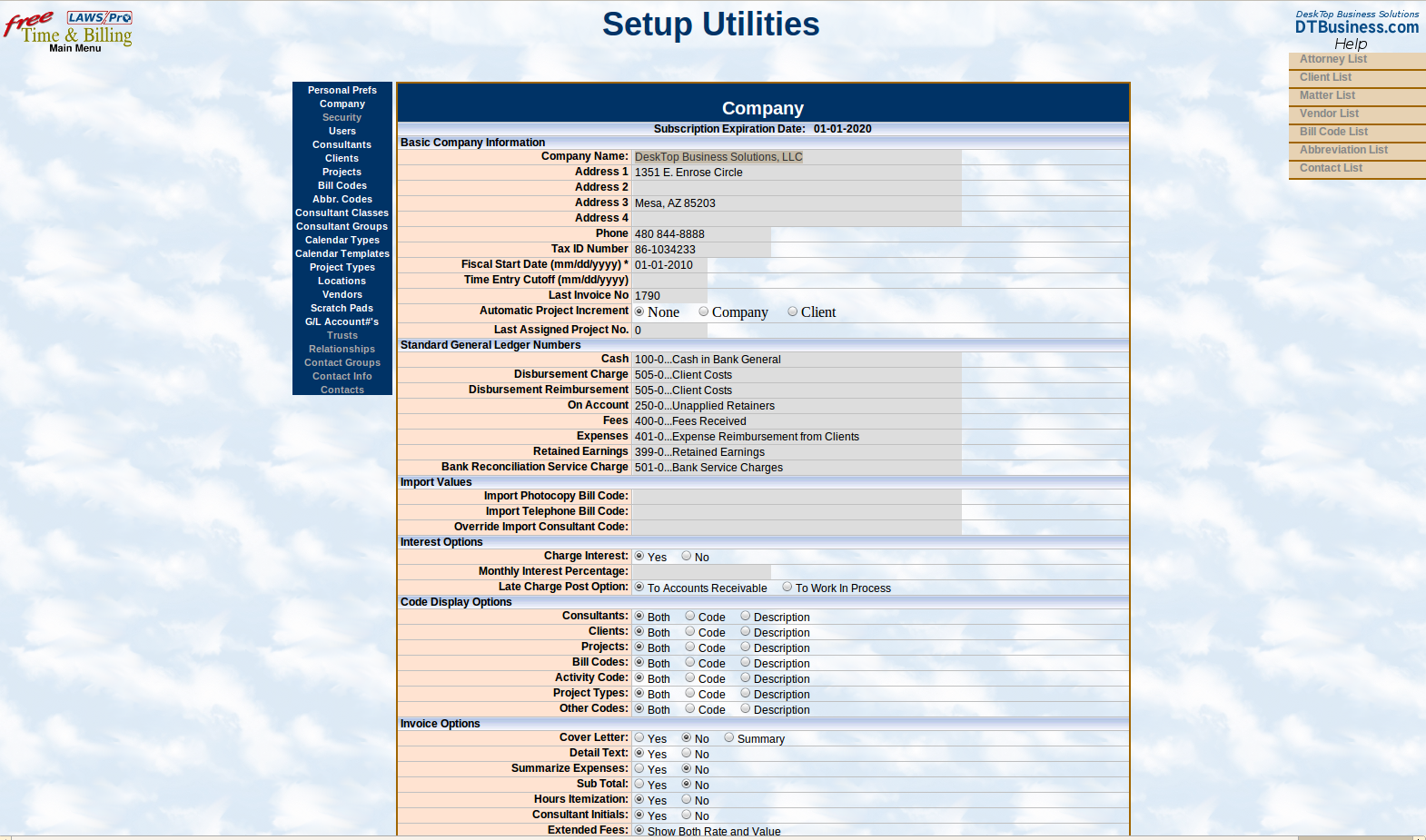Open Project Types setup
The height and width of the screenshot is (840, 1426).
coord(342,267)
